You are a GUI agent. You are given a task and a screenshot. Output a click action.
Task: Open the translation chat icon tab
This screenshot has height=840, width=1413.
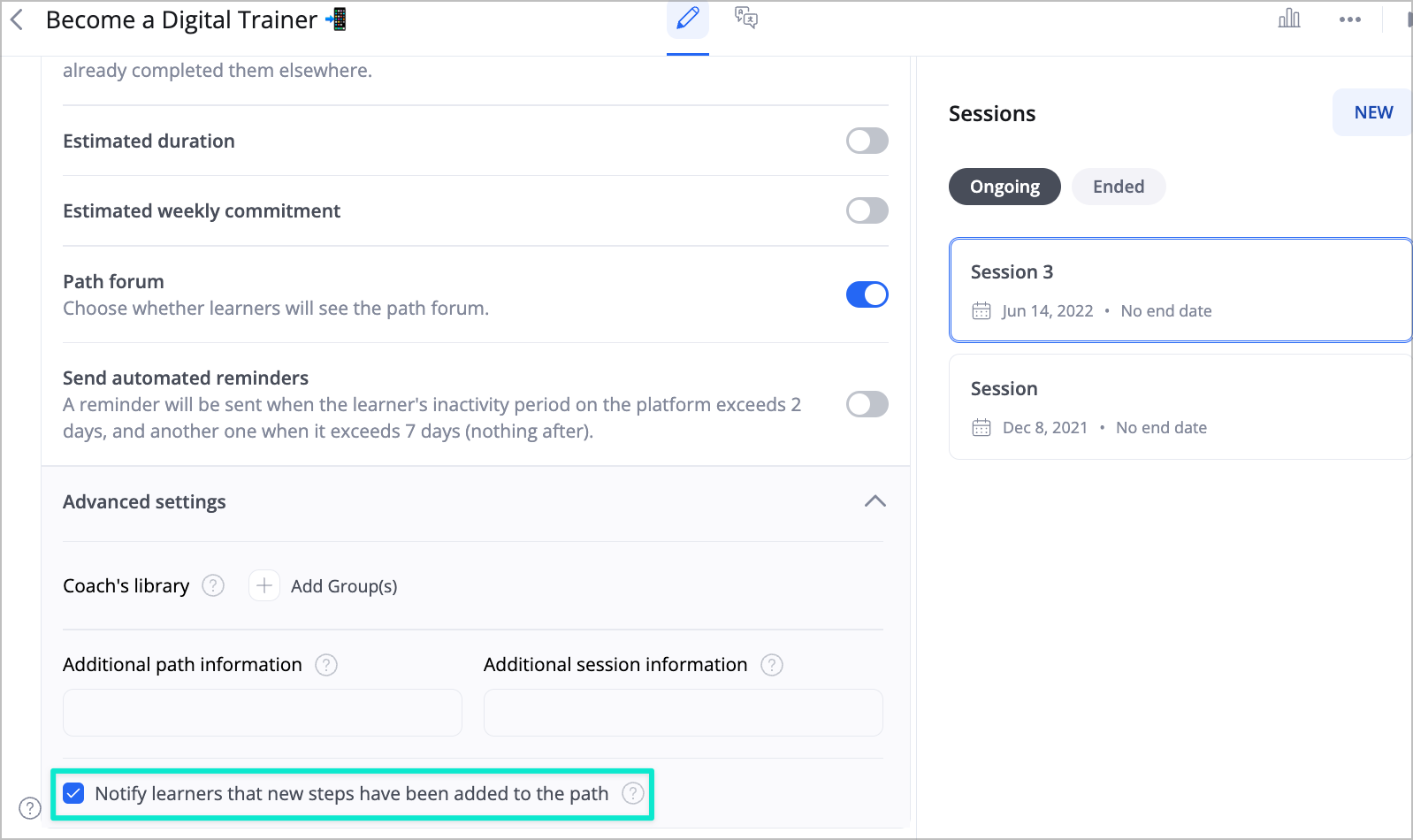(746, 18)
